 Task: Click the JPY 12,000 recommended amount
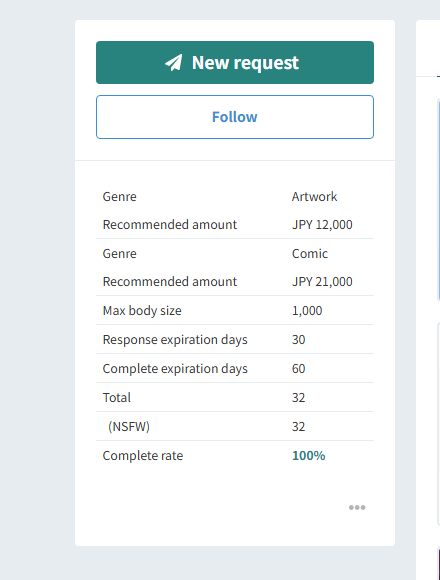click(322, 225)
